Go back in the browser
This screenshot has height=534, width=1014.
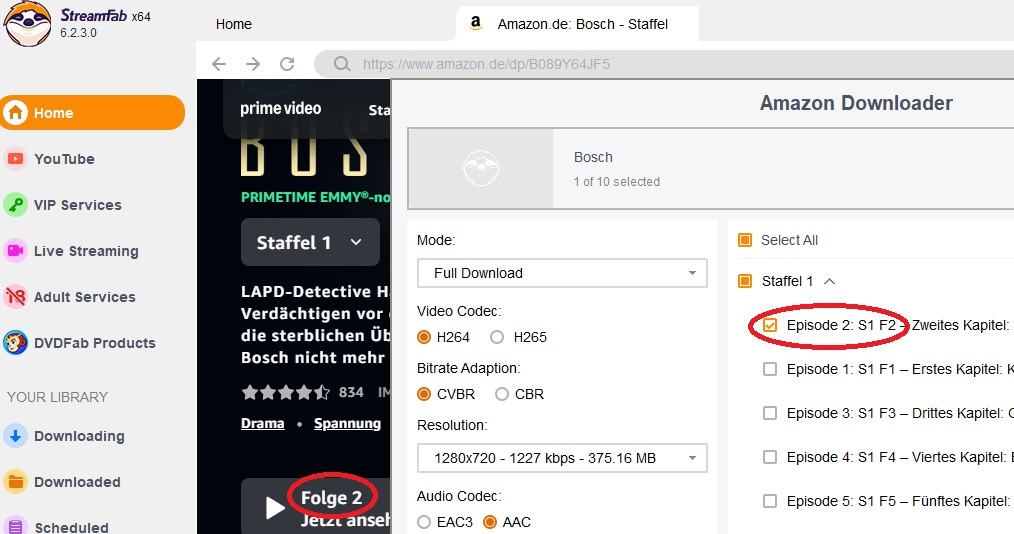click(219, 63)
